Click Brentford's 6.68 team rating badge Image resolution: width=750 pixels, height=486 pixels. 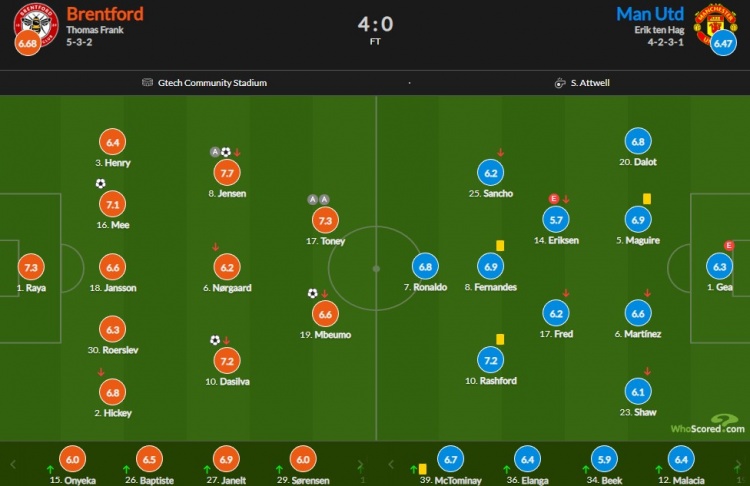[28, 43]
